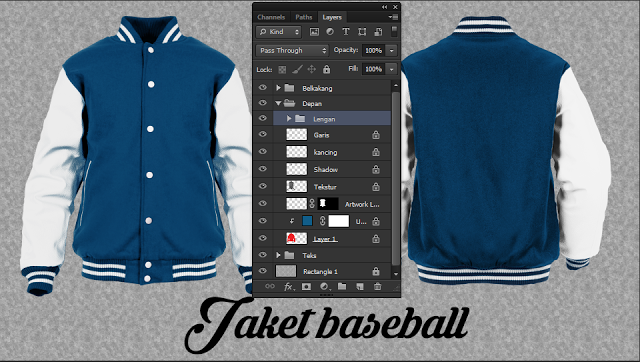Lock transparent pixels icon
640x362 pixels.
282,69
